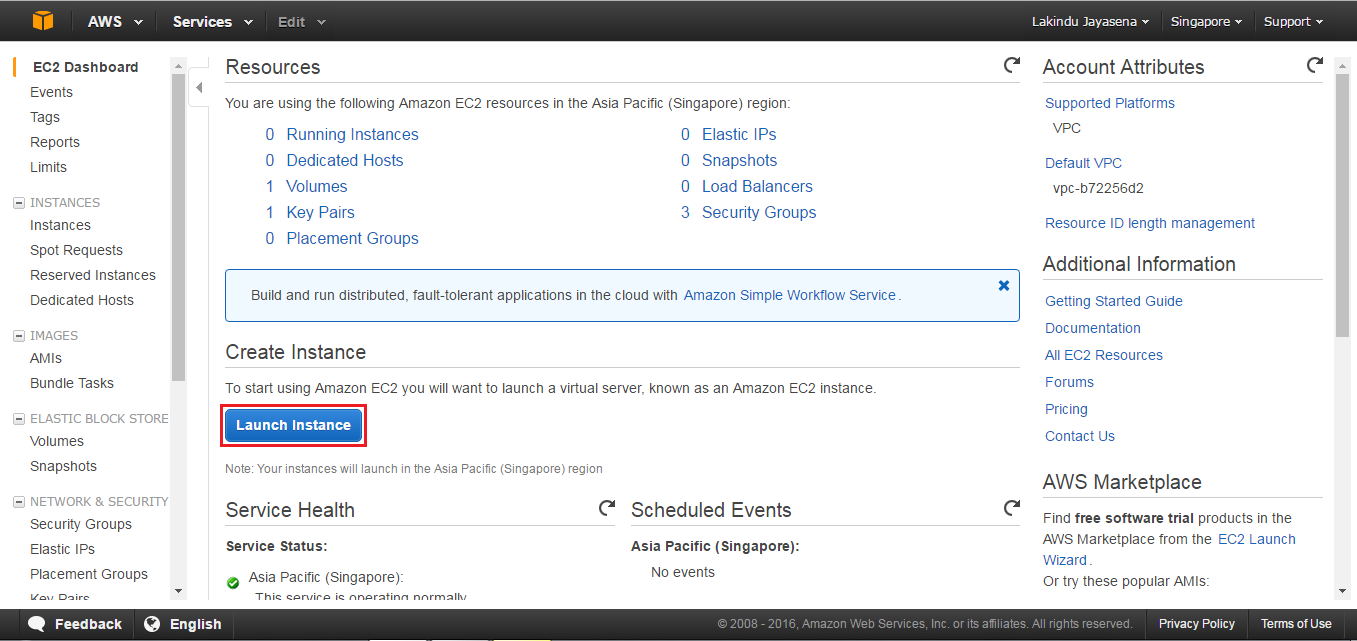1357x641 pixels.
Task: Open Reserved Instances in the sidebar
Action: click(93, 275)
